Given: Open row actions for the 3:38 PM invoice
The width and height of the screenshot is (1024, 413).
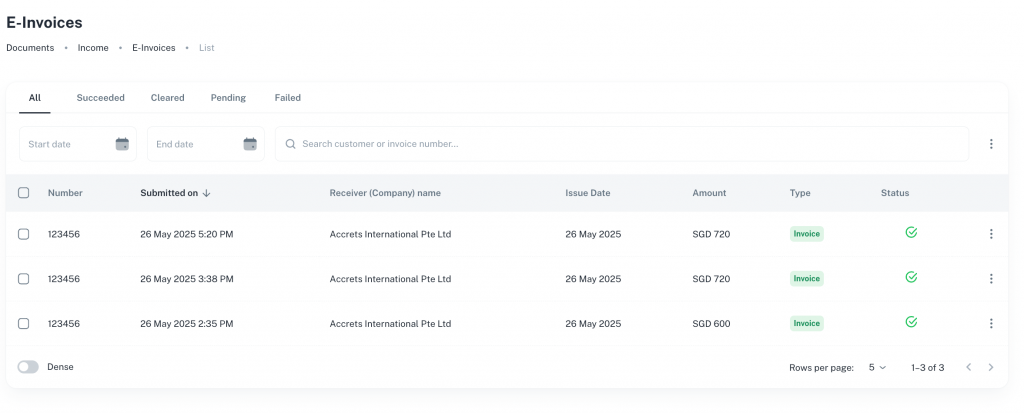Looking at the screenshot, I should point(991,278).
